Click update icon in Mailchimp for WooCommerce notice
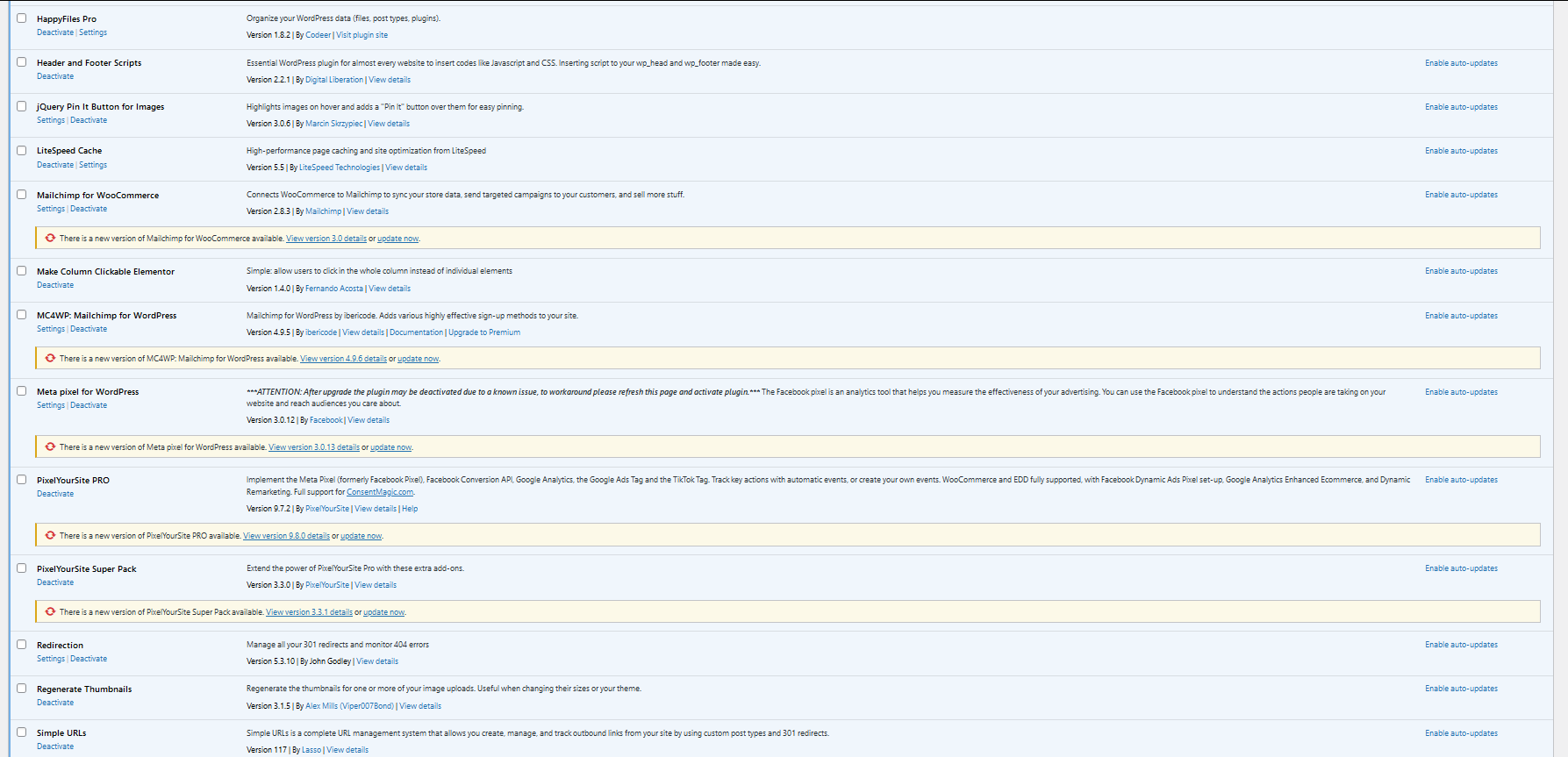Screen dimensions: 1568x757 50,238
